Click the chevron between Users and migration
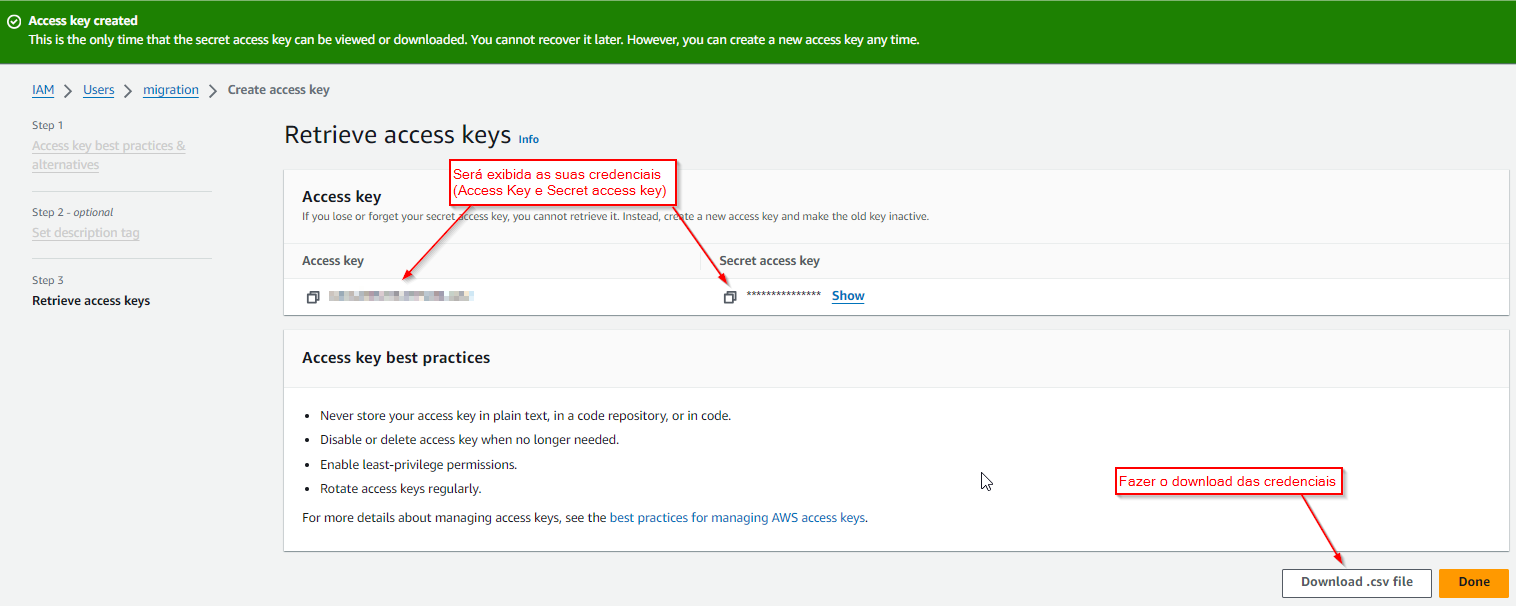Image resolution: width=1516 pixels, height=606 pixels. click(128, 91)
